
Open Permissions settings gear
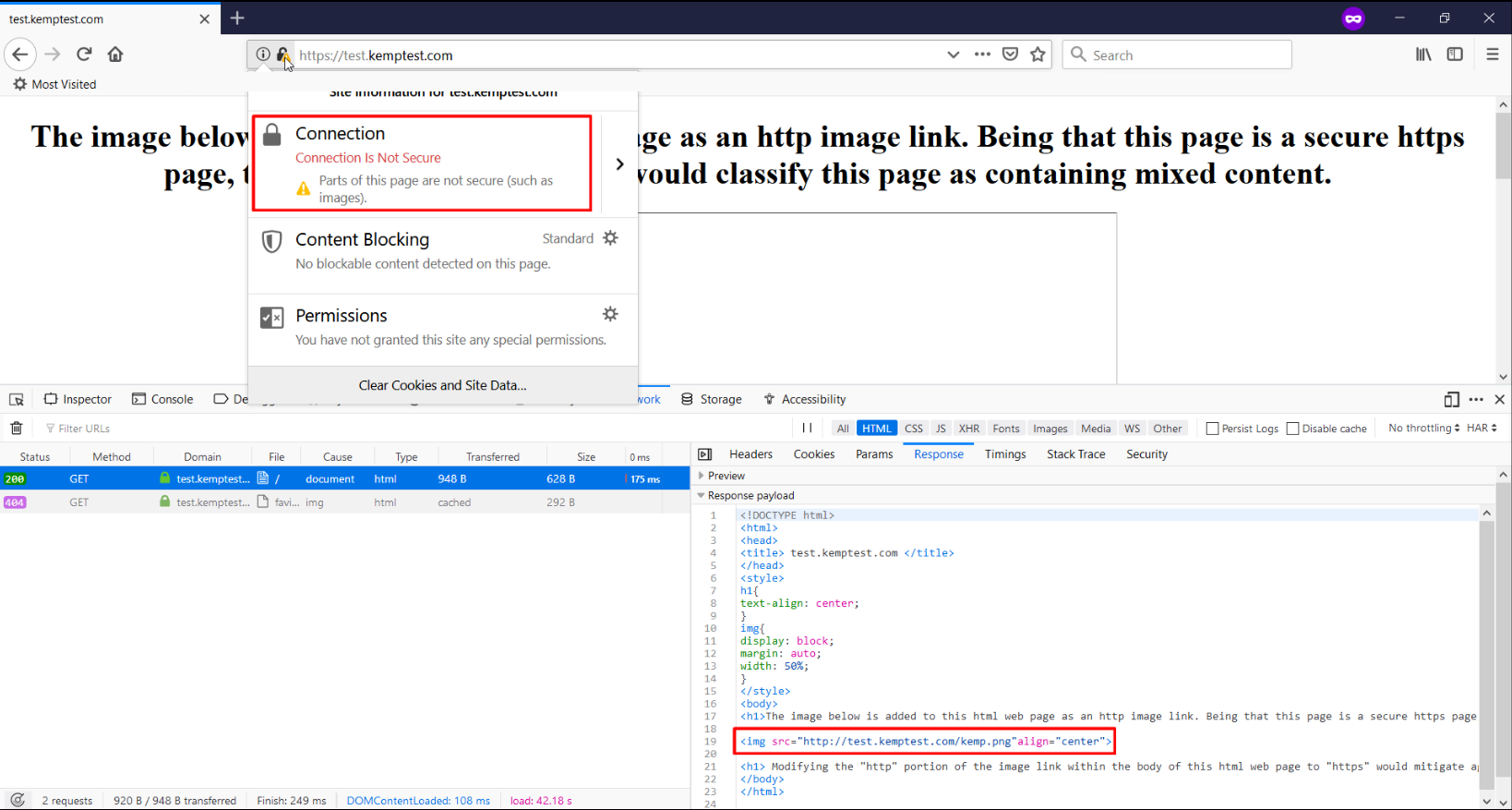[610, 314]
